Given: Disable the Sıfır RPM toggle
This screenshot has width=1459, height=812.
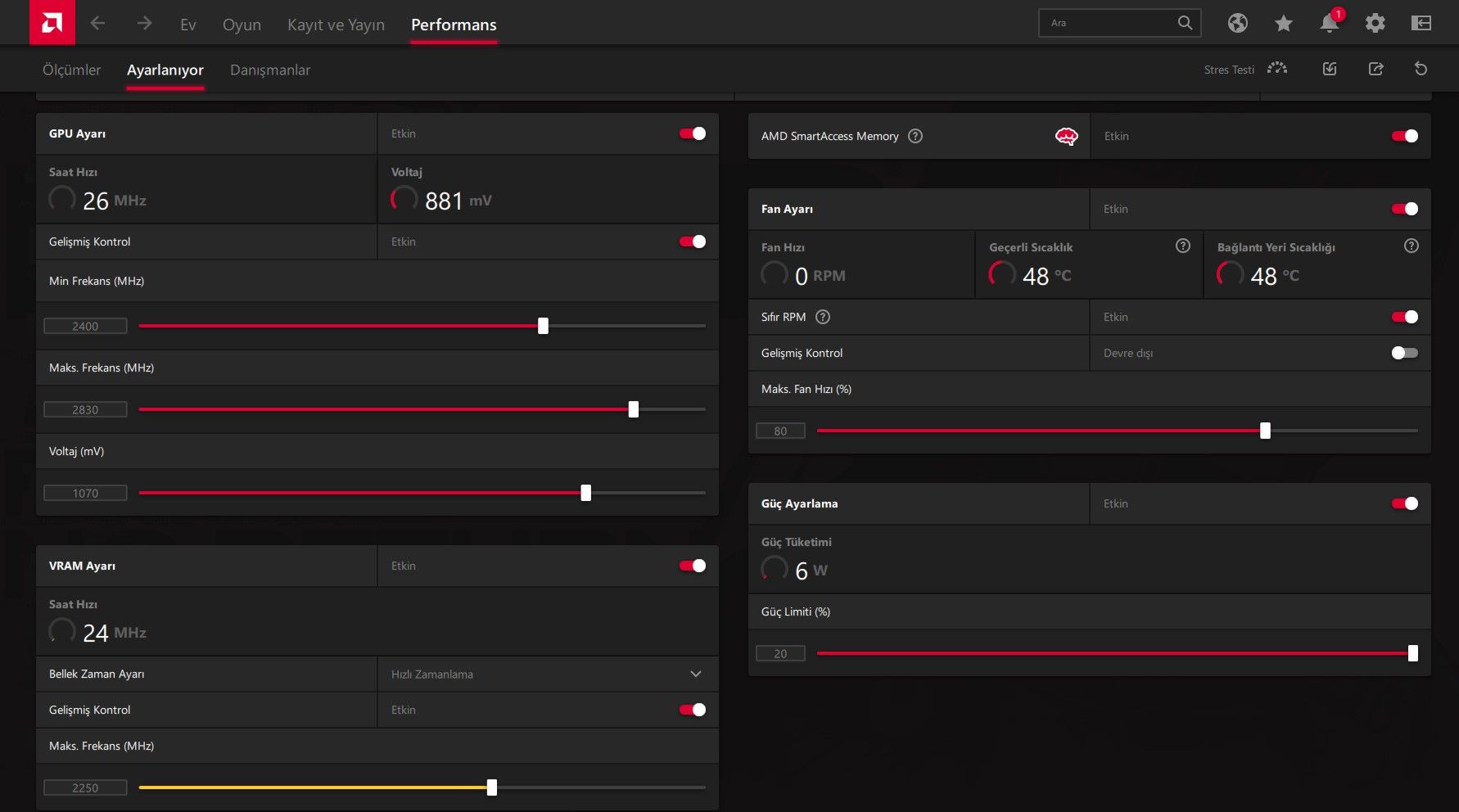Looking at the screenshot, I should (1404, 317).
